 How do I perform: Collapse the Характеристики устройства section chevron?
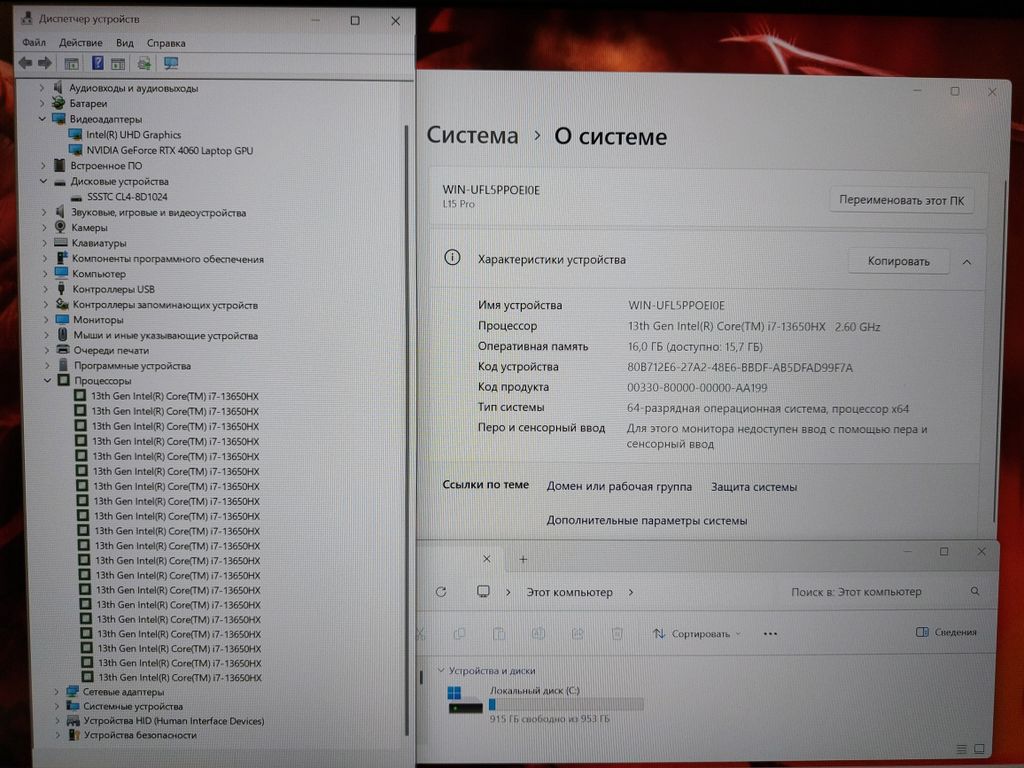pos(966,261)
